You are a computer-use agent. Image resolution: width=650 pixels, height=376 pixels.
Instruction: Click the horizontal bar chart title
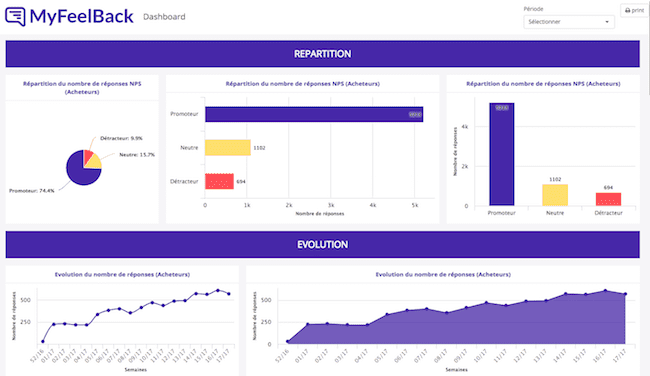(x=303, y=84)
